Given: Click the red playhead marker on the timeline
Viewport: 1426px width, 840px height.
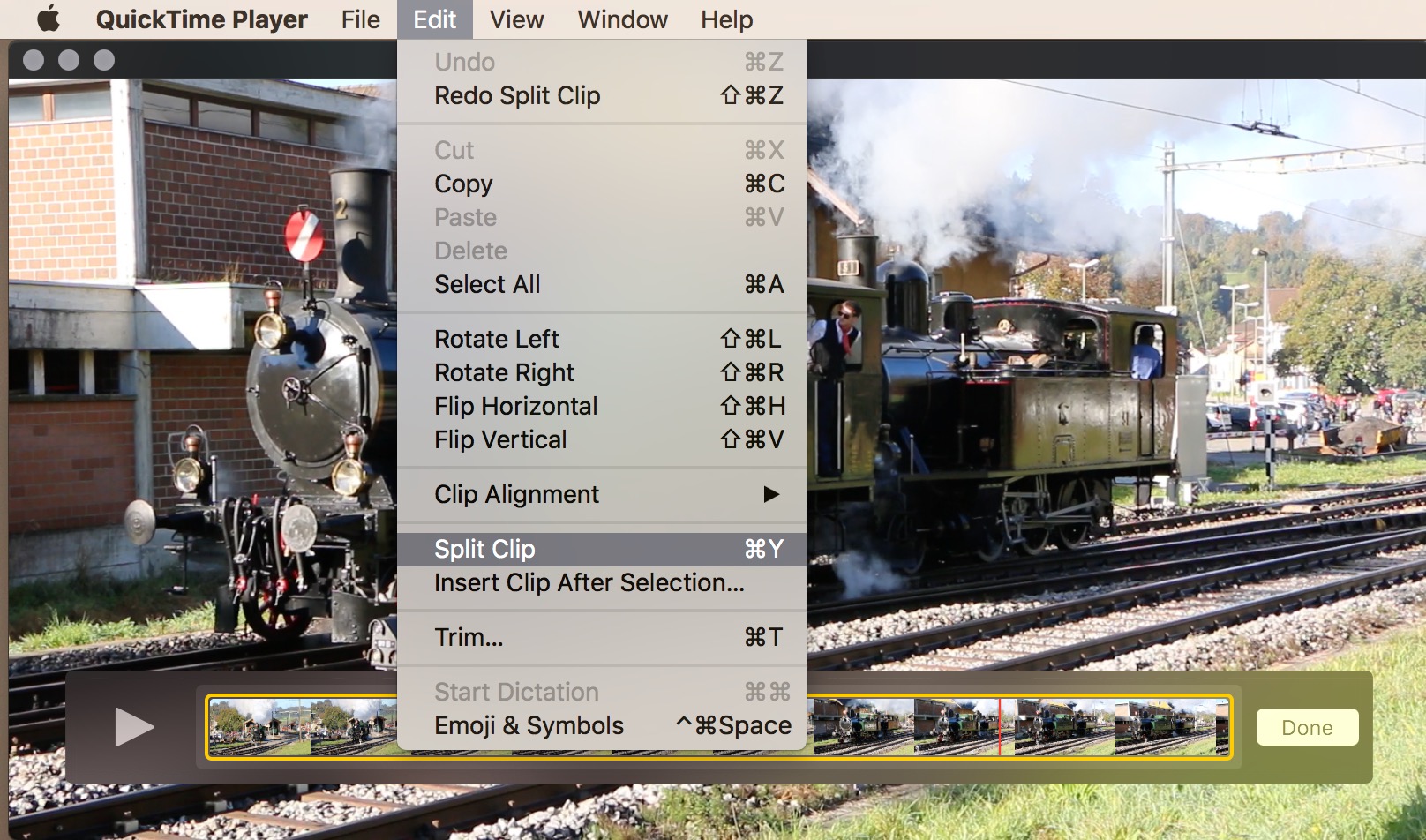Looking at the screenshot, I should tap(1000, 727).
